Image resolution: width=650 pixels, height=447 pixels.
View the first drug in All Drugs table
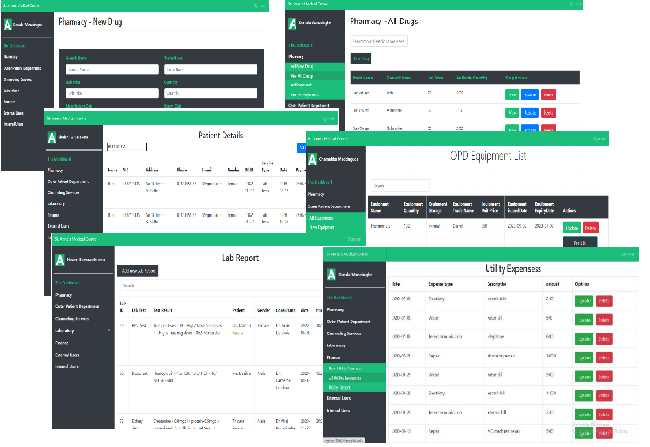pyautogui.click(x=512, y=95)
